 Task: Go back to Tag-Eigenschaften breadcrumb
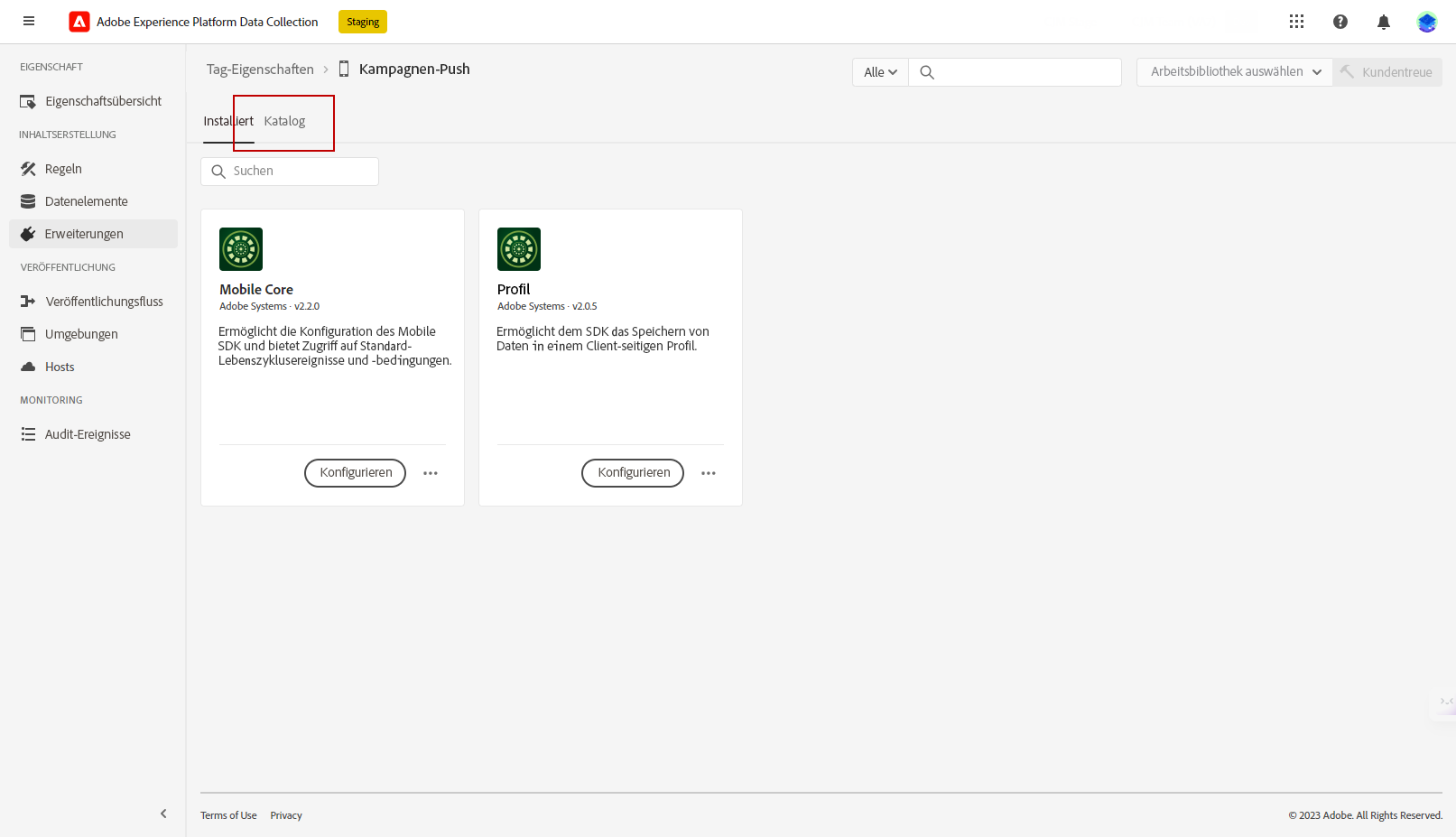click(260, 70)
